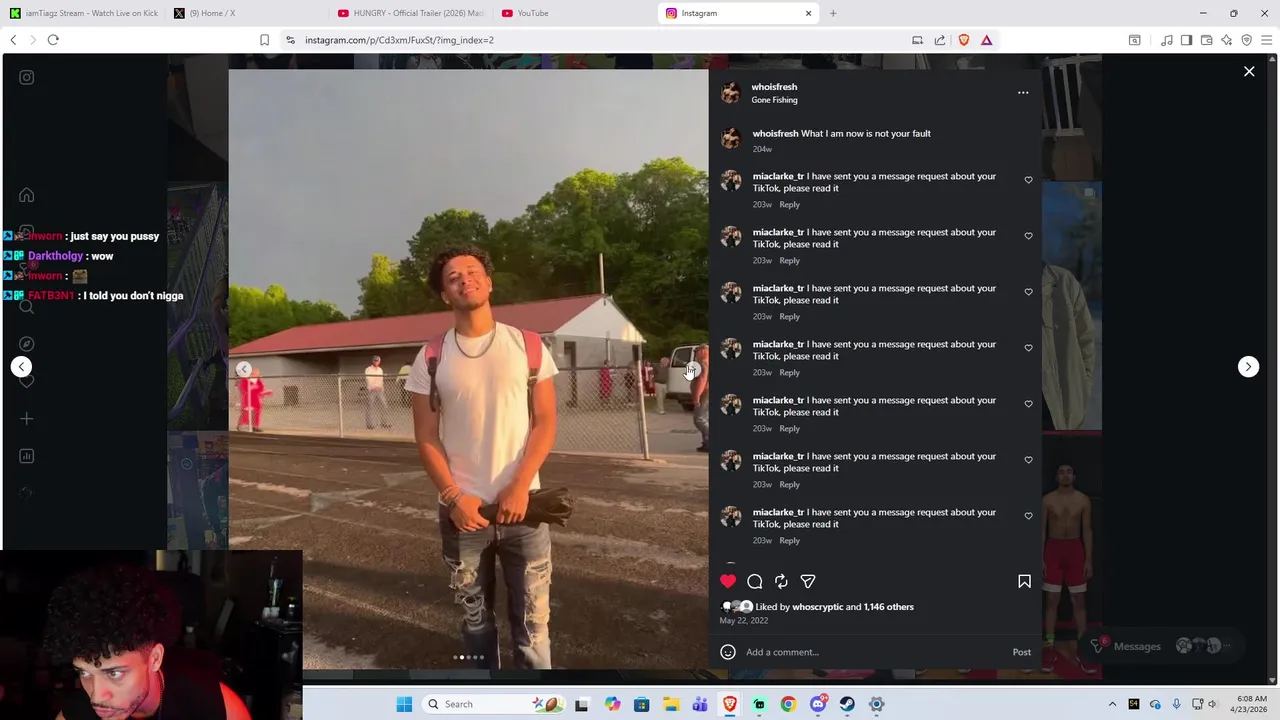Viewport: 1280px width, 720px height.
Task: Click carousel image indicator dots
Action: tap(468, 657)
